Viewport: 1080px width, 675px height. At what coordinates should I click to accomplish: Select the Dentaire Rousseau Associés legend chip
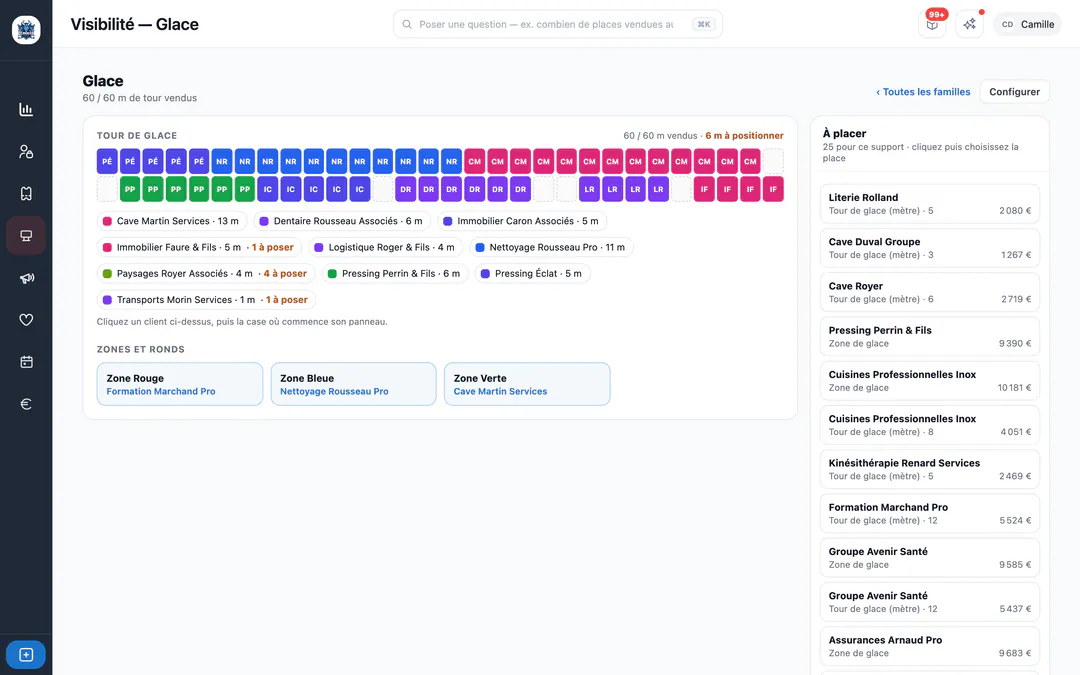(x=342, y=221)
